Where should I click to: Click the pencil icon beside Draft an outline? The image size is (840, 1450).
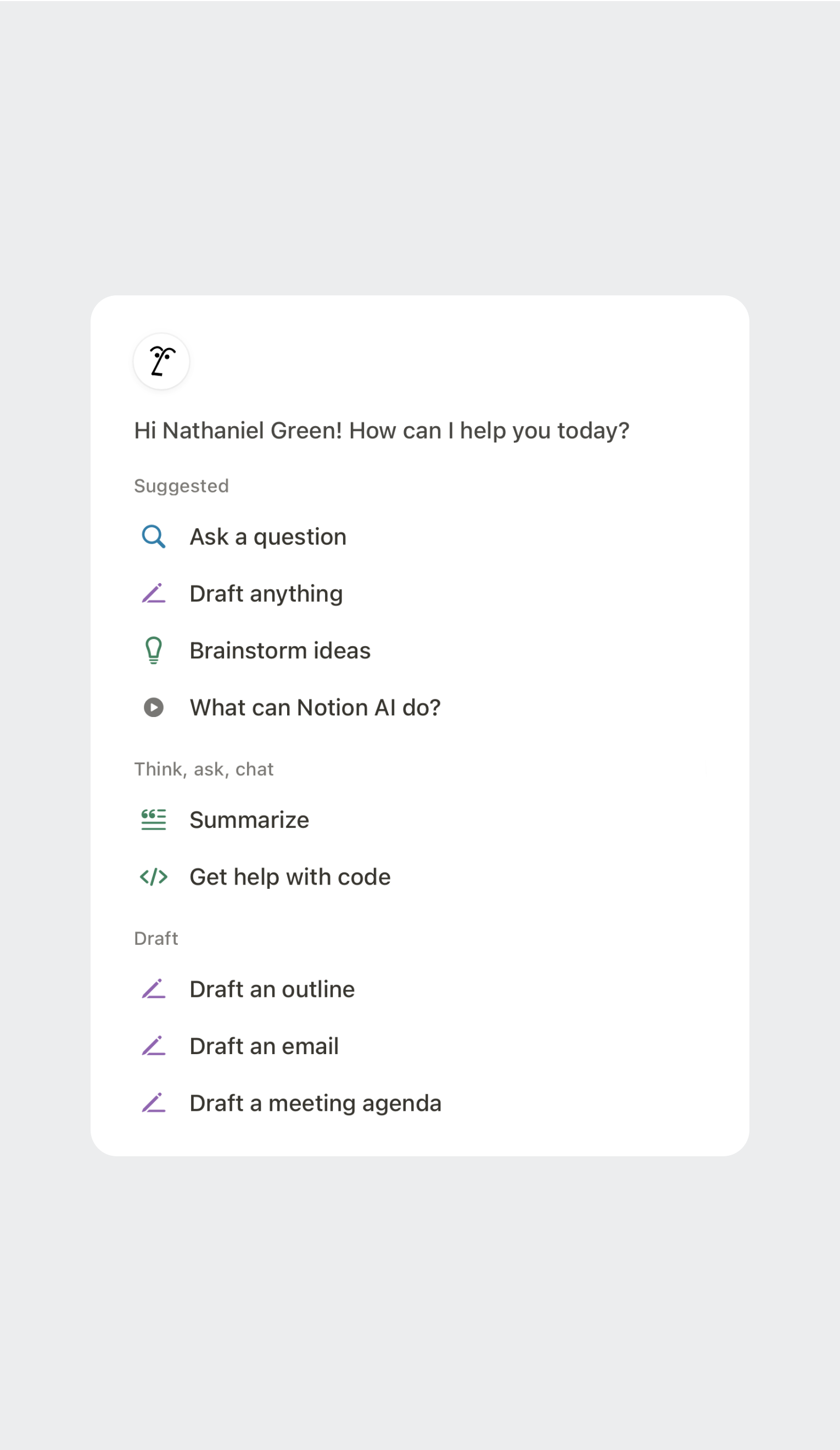click(x=154, y=988)
